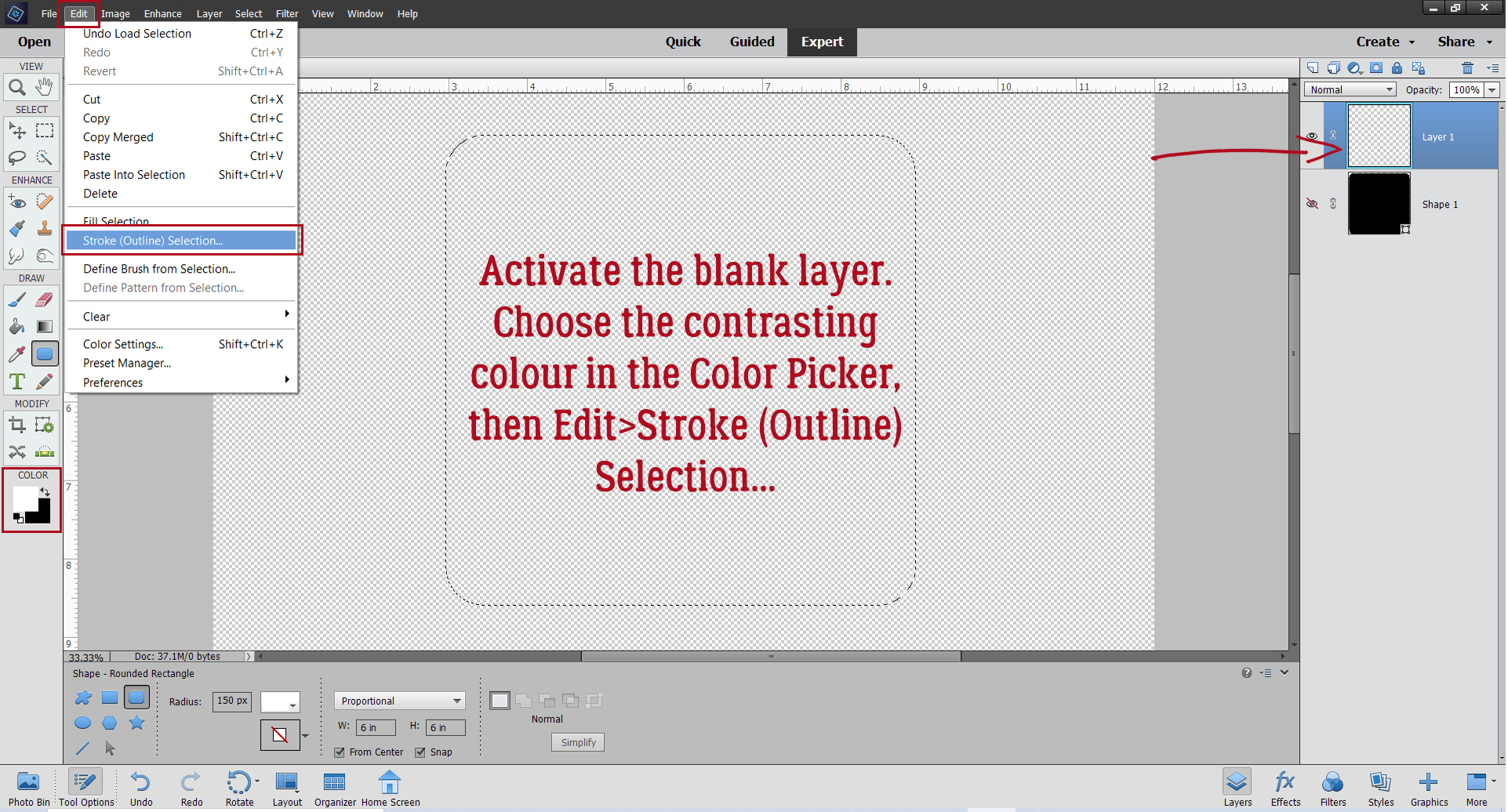Open the Organizer
The width and height of the screenshot is (1508, 812).
click(x=335, y=788)
